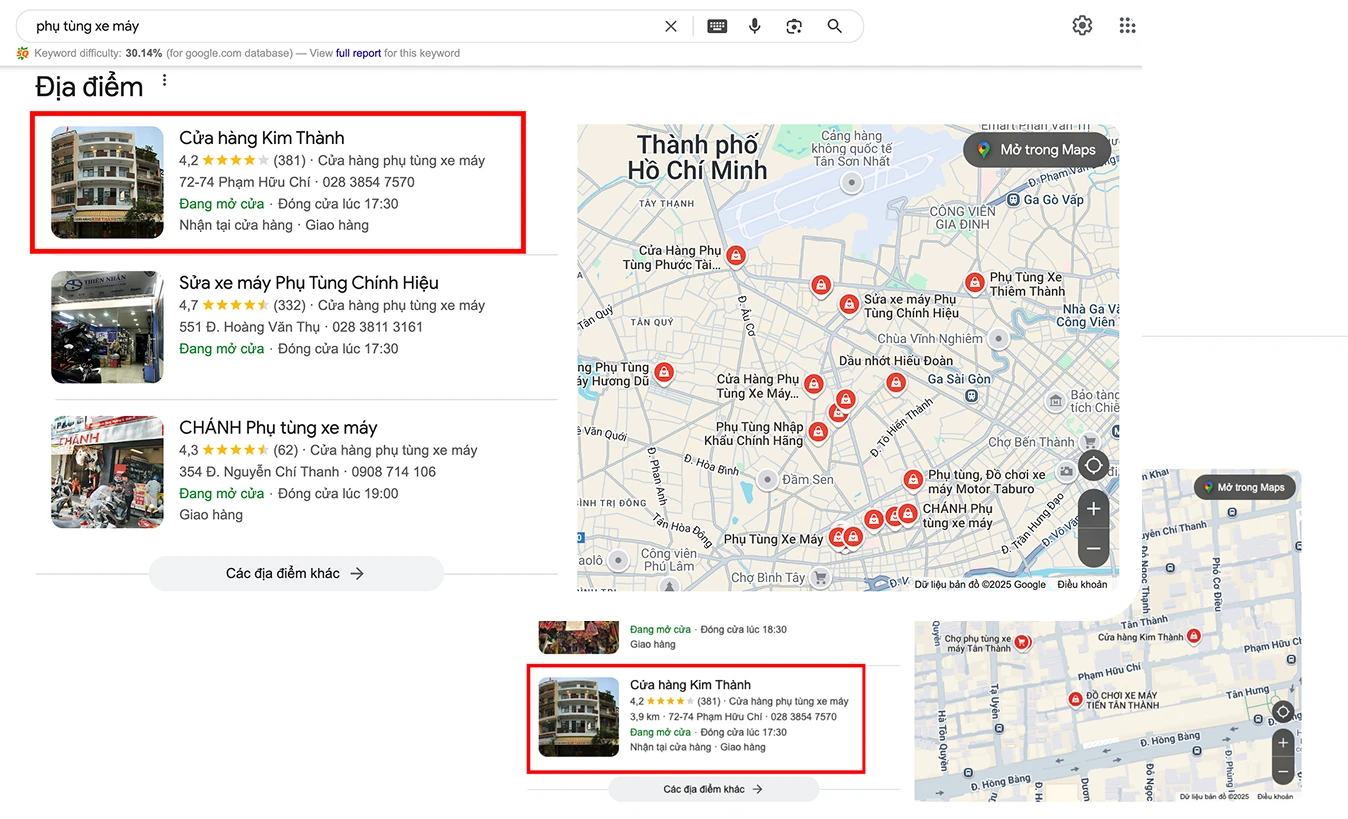Search by image with camera lens icon
Viewport: 1348px width, 819px height.
[x=794, y=27]
